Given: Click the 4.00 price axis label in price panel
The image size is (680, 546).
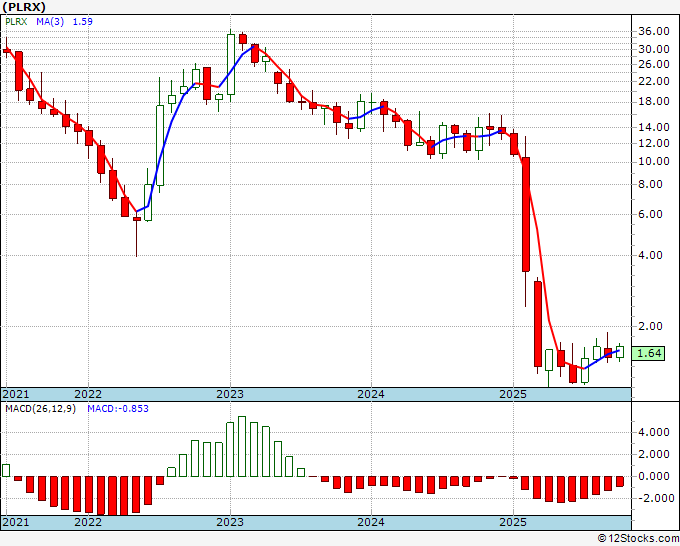Looking at the screenshot, I should [650, 255].
